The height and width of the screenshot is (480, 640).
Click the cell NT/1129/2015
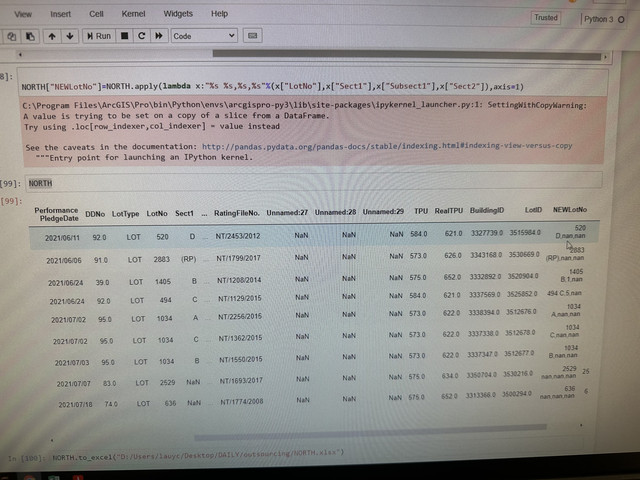click(x=240, y=298)
